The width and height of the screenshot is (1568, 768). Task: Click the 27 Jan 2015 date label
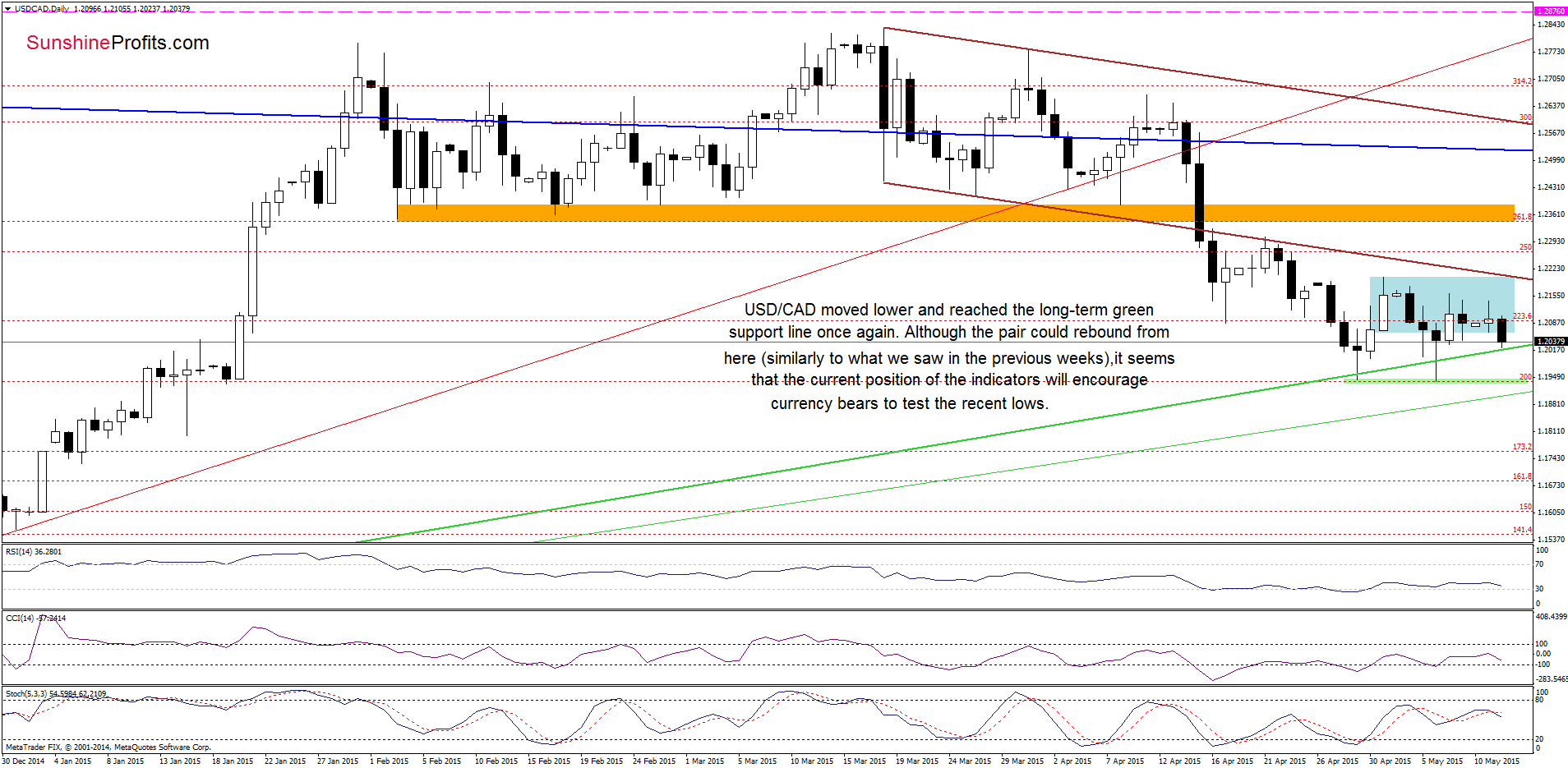click(x=338, y=761)
